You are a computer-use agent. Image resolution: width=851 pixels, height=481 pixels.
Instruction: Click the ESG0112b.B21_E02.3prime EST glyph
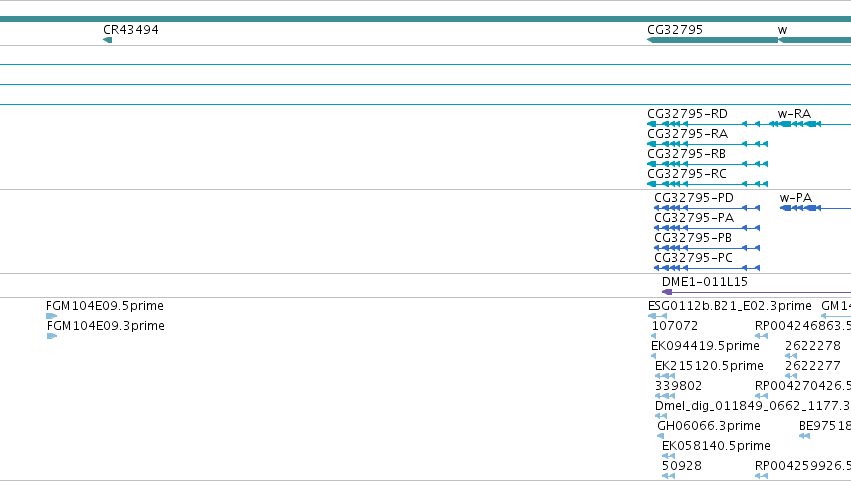(x=657, y=316)
